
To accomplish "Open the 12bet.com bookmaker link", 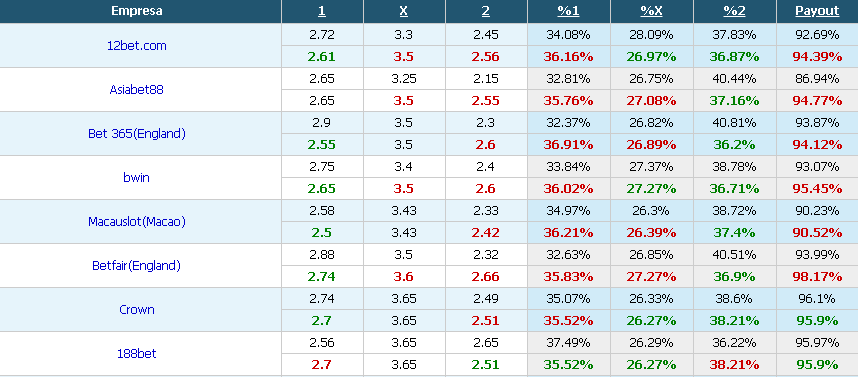I will tap(137, 46).
